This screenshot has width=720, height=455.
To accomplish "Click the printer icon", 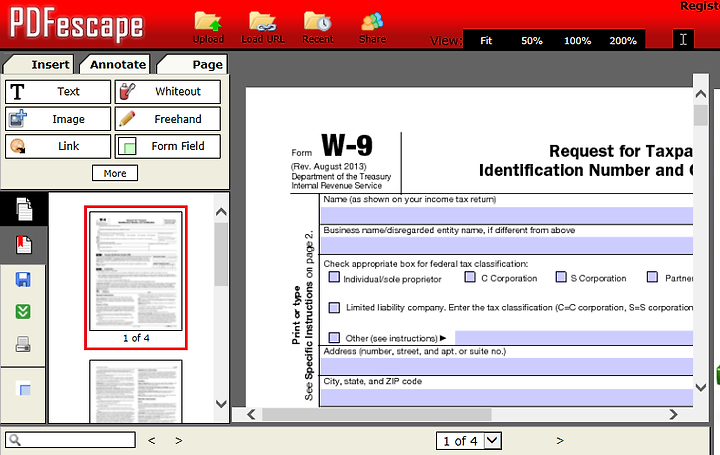I will point(23,344).
